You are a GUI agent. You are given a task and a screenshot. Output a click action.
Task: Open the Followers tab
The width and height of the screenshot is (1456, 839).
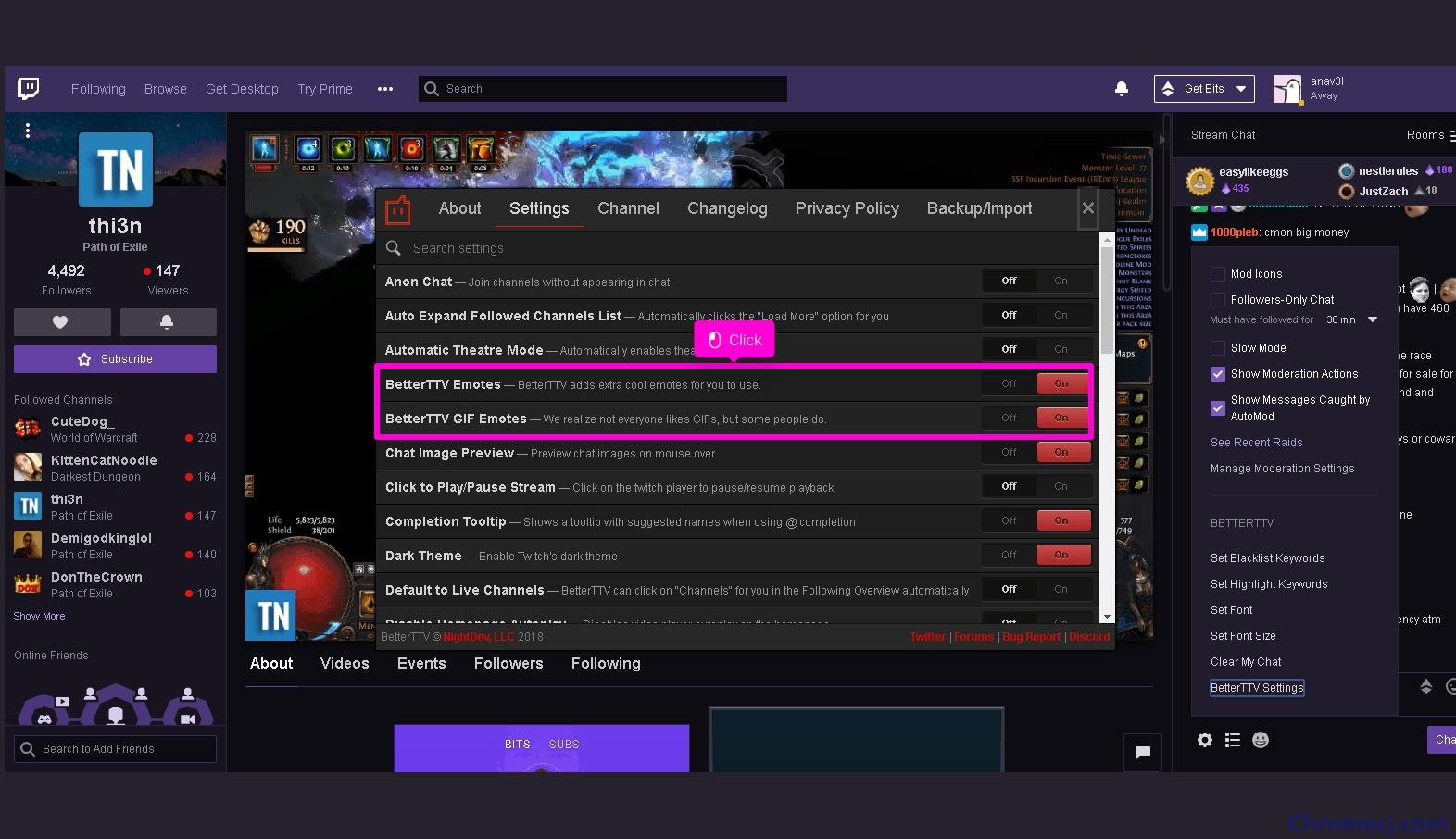508,663
